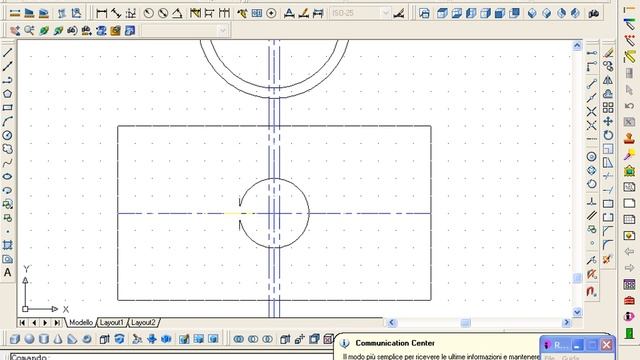Select the Center Mark tool
The image size is (640, 360).
[x=271, y=13]
